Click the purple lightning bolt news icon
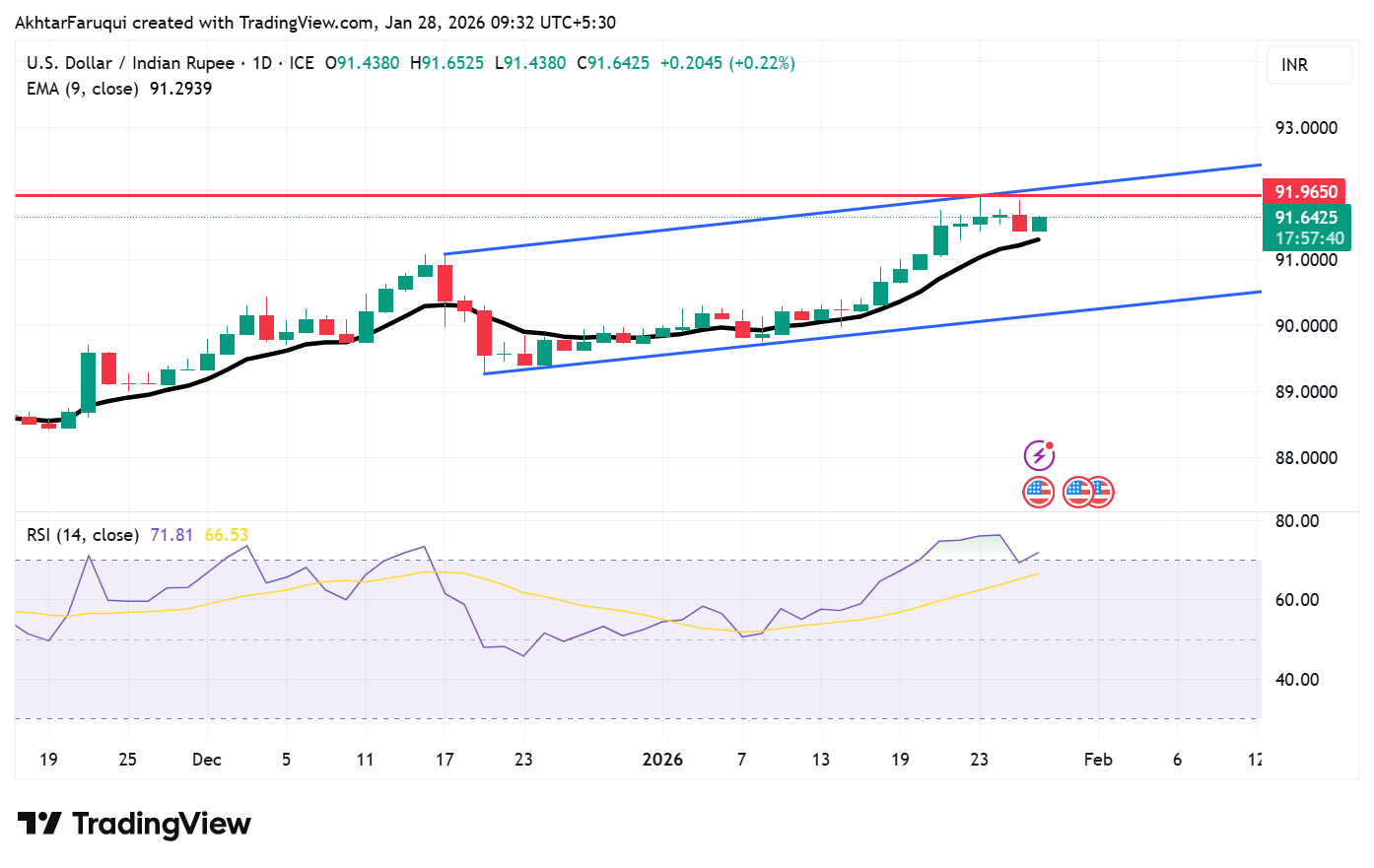The width and height of the screenshot is (1374, 868). pos(1039,455)
